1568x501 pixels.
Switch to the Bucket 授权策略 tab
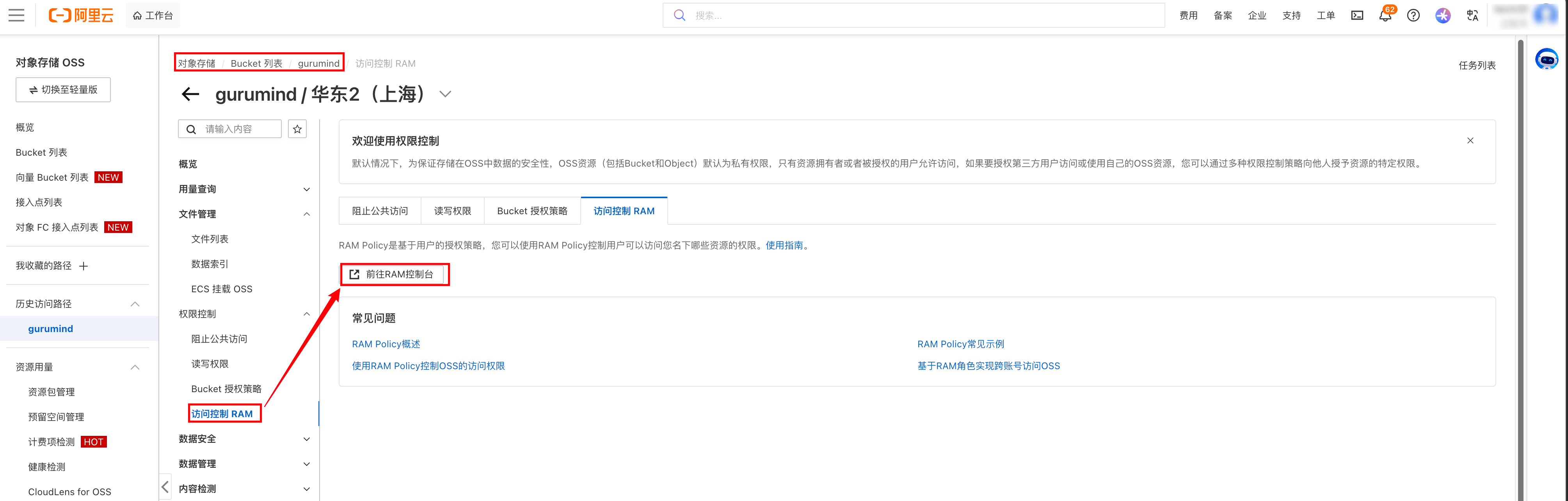click(x=532, y=211)
